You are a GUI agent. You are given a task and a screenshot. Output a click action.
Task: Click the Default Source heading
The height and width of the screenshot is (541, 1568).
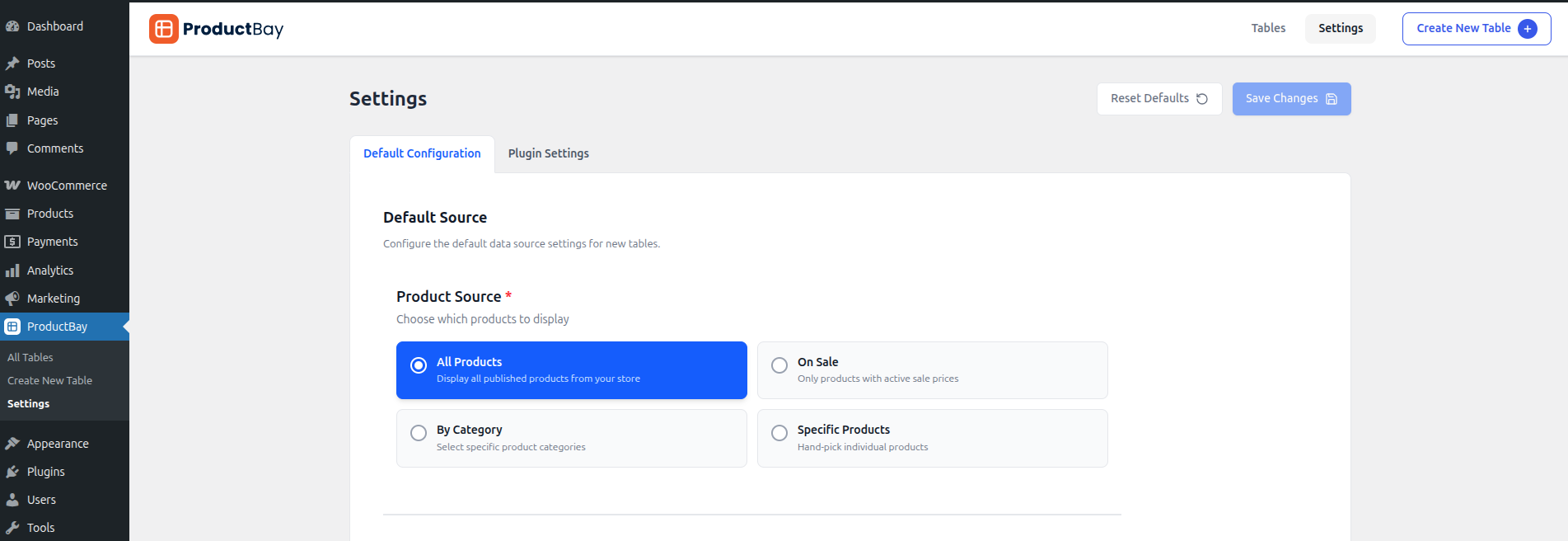click(x=435, y=218)
